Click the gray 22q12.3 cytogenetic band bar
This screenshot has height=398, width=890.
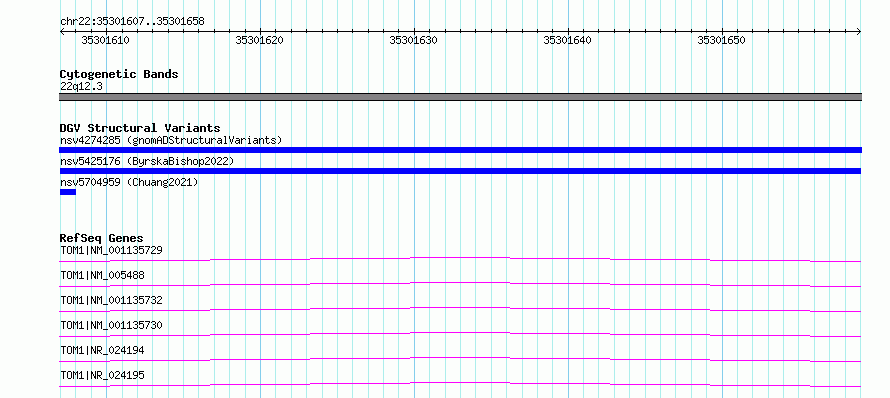460,97
